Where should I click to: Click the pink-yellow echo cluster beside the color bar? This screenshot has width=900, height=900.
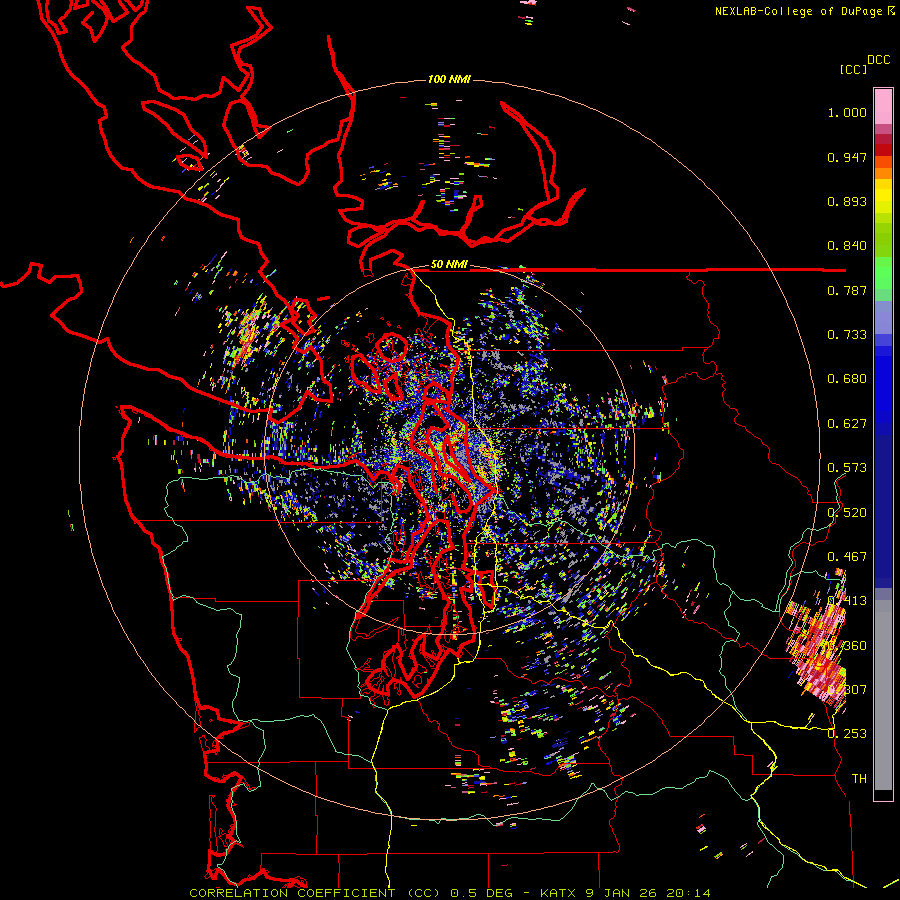tap(818, 640)
